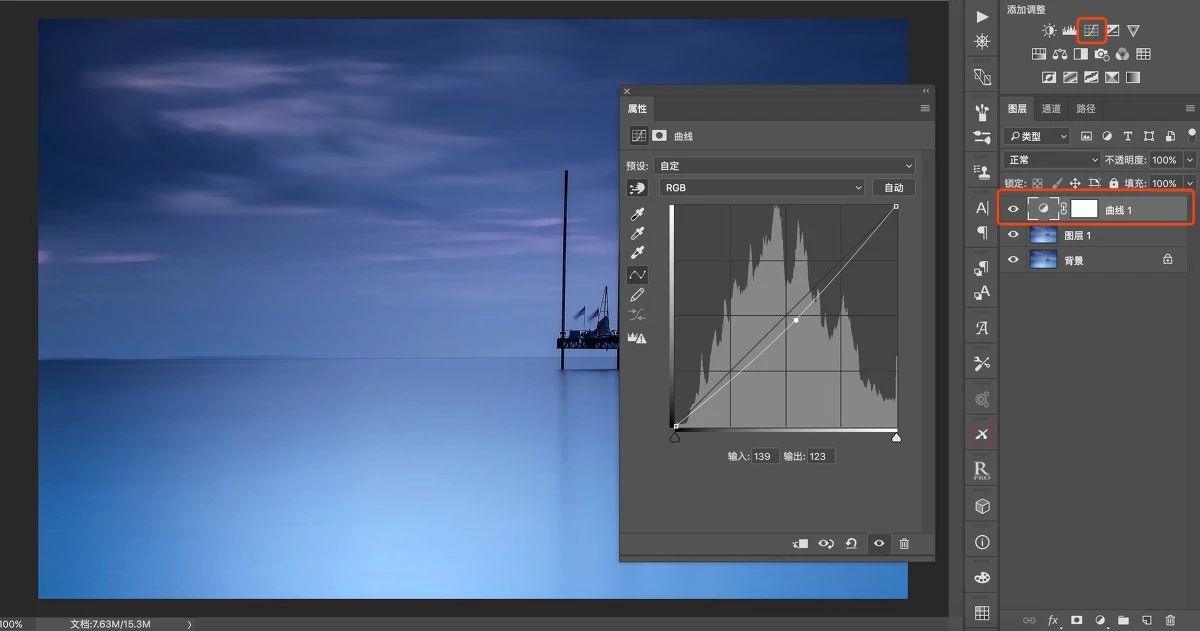This screenshot has width=1200, height=631.
Task: Add a Selective Color adjustment
Action: point(1112,77)
